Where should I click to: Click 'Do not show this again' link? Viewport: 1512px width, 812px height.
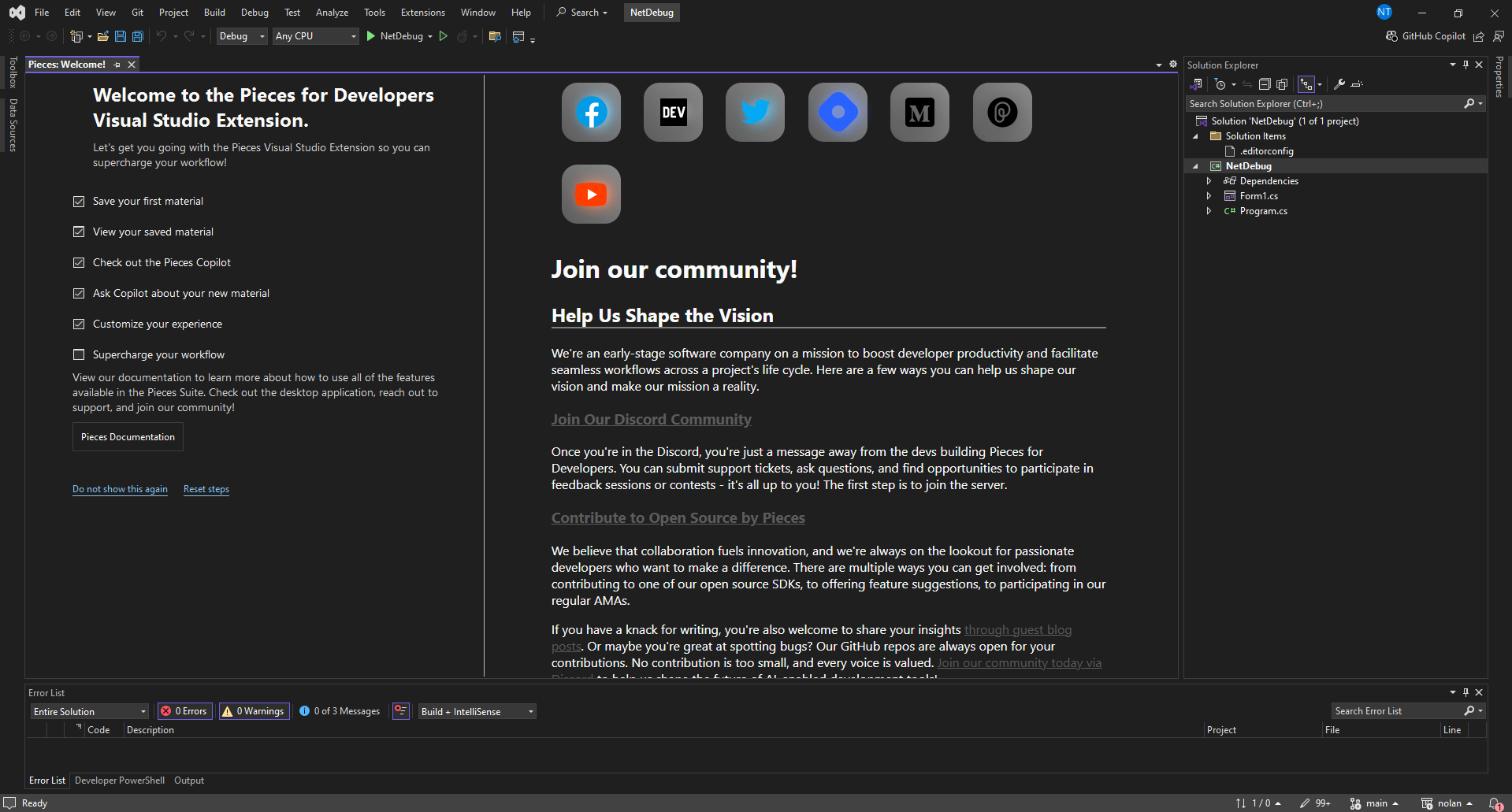click(x=120, y=489)
